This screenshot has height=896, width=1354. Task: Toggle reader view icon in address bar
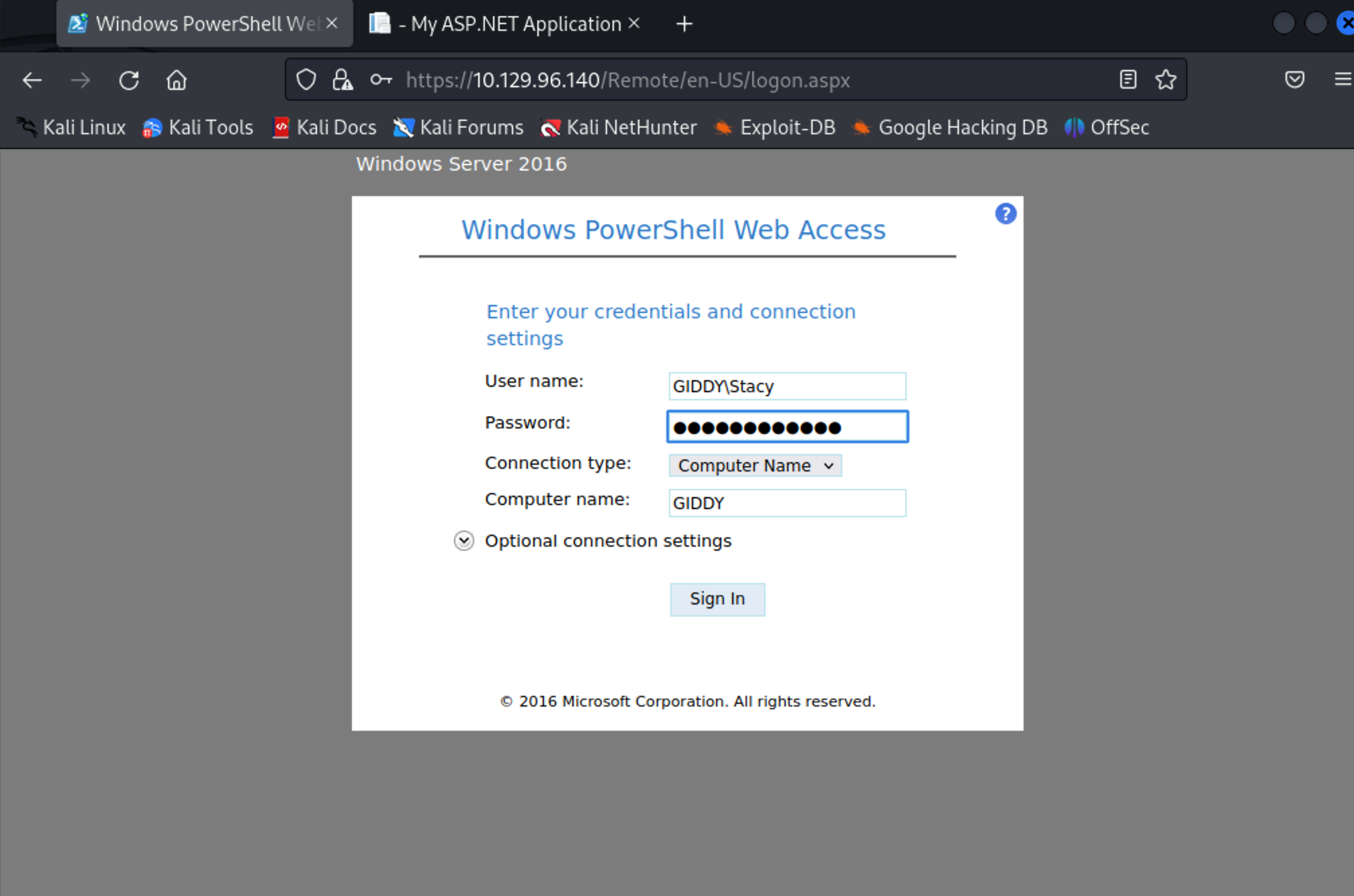pyautogui.click(x=1128, y=80)
